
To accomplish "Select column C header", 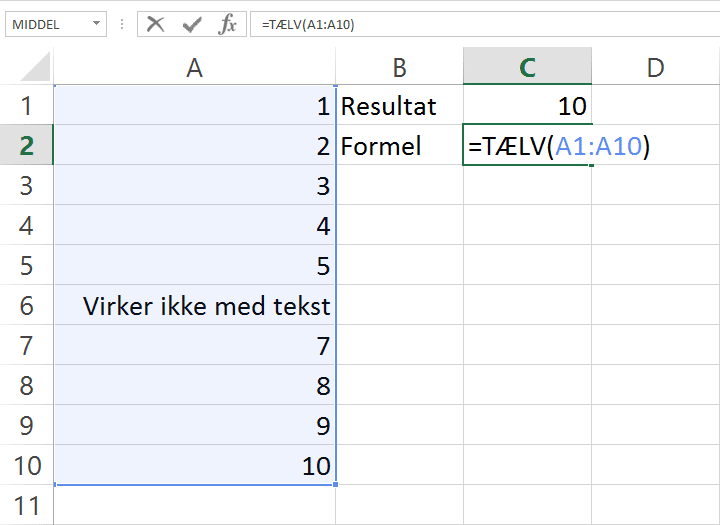I will [527, 67].
